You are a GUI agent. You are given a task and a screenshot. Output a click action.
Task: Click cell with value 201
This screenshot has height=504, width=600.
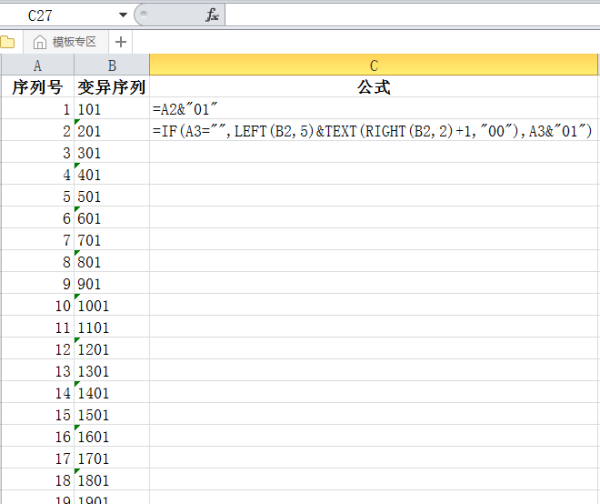coord(112,131)
